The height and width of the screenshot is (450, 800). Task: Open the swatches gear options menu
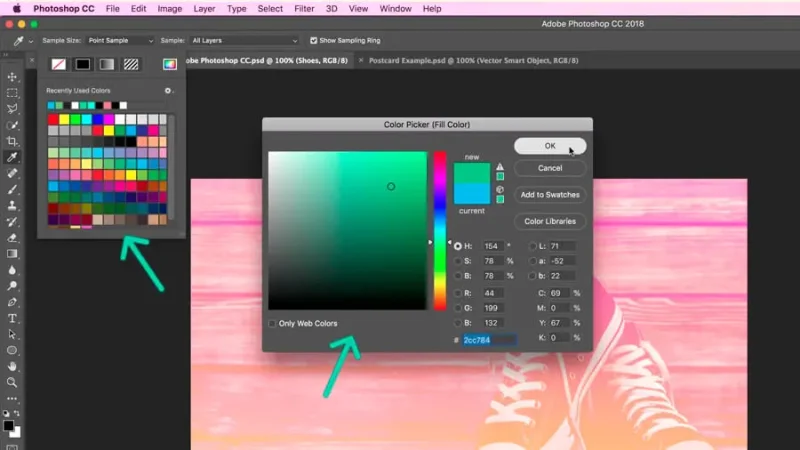[168, 91]
